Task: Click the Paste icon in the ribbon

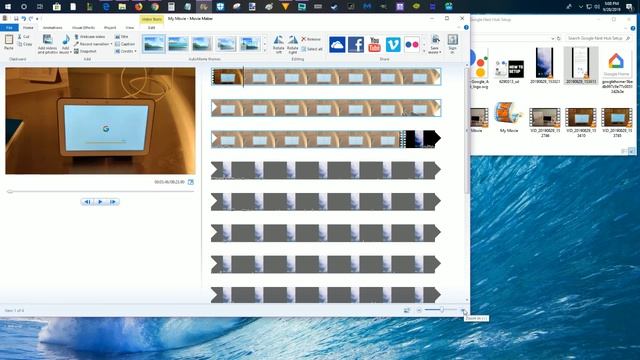Action: point(9,40)
